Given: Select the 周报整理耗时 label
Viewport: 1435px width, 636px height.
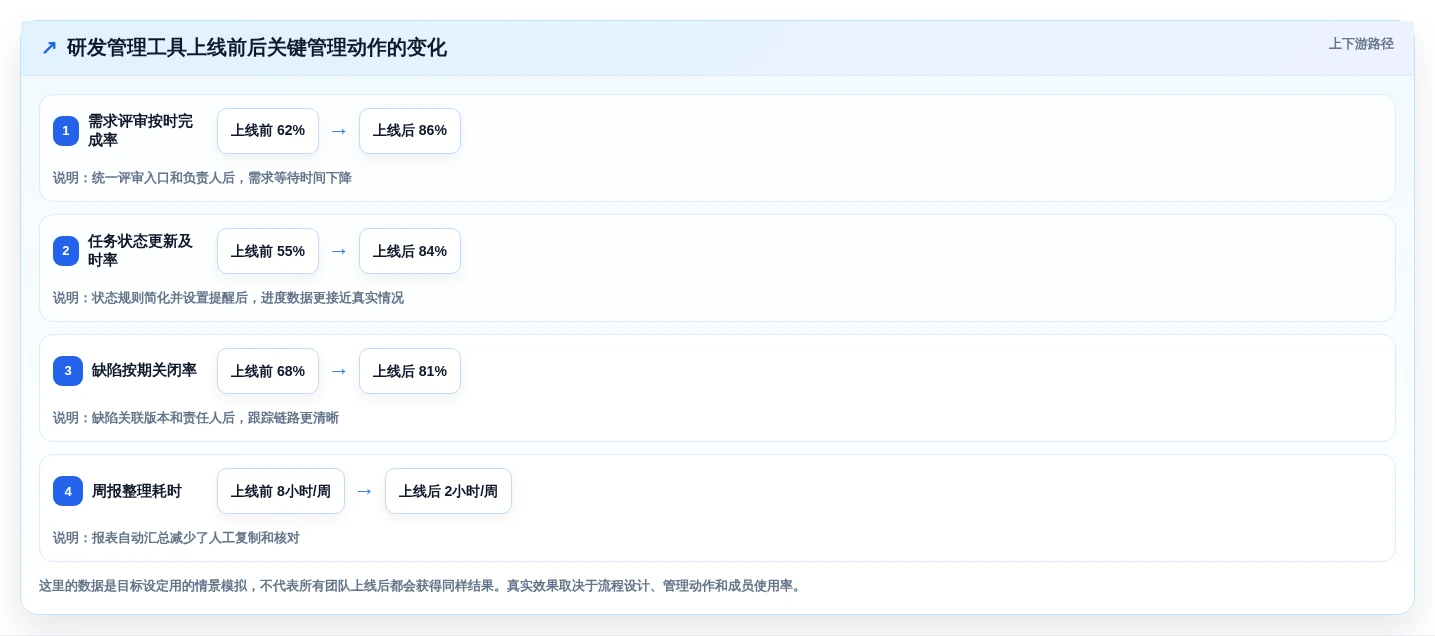Looking at the screenshot, I should click(137, 491).
